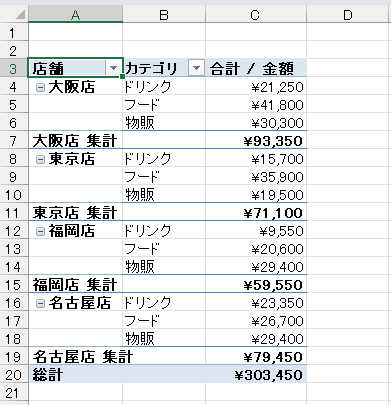This screenshot has height=405, width=391.
Task: Select the 東京店 label cell
Action: pos(76,159)
